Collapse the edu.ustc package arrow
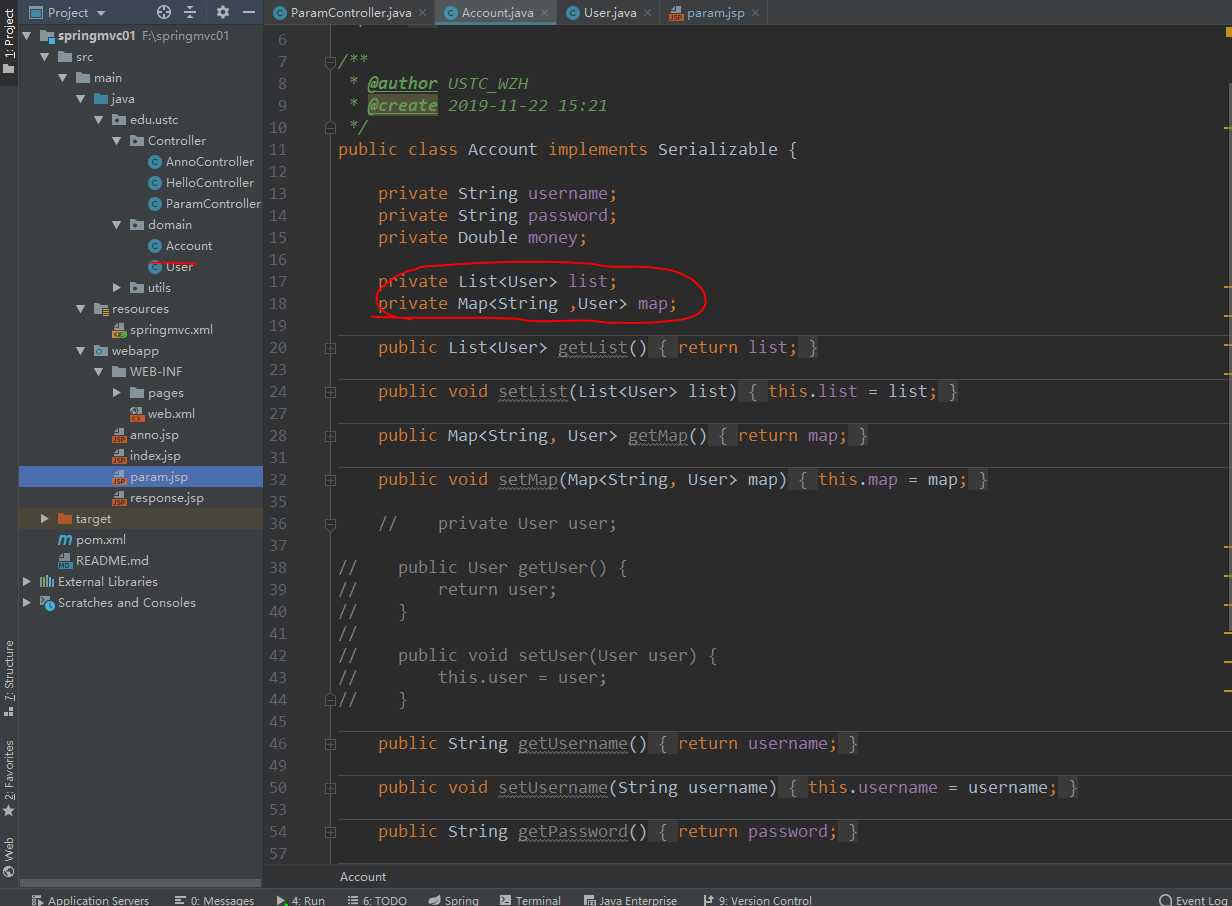The height and width of the screenshot is (906, 1232). pyautogui.click(x=99, y=119)
